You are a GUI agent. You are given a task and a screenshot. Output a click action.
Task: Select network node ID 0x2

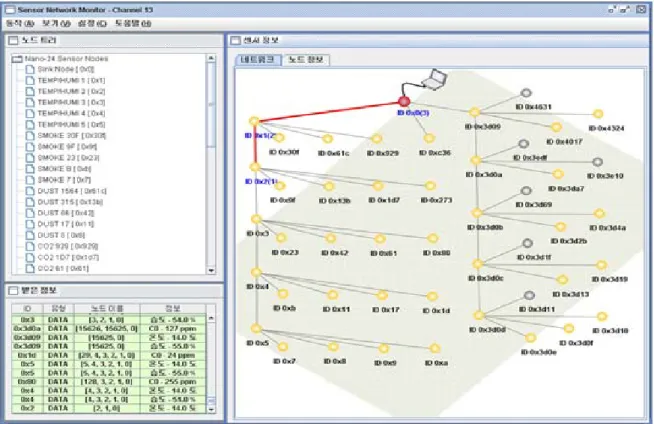pos(255,167)
